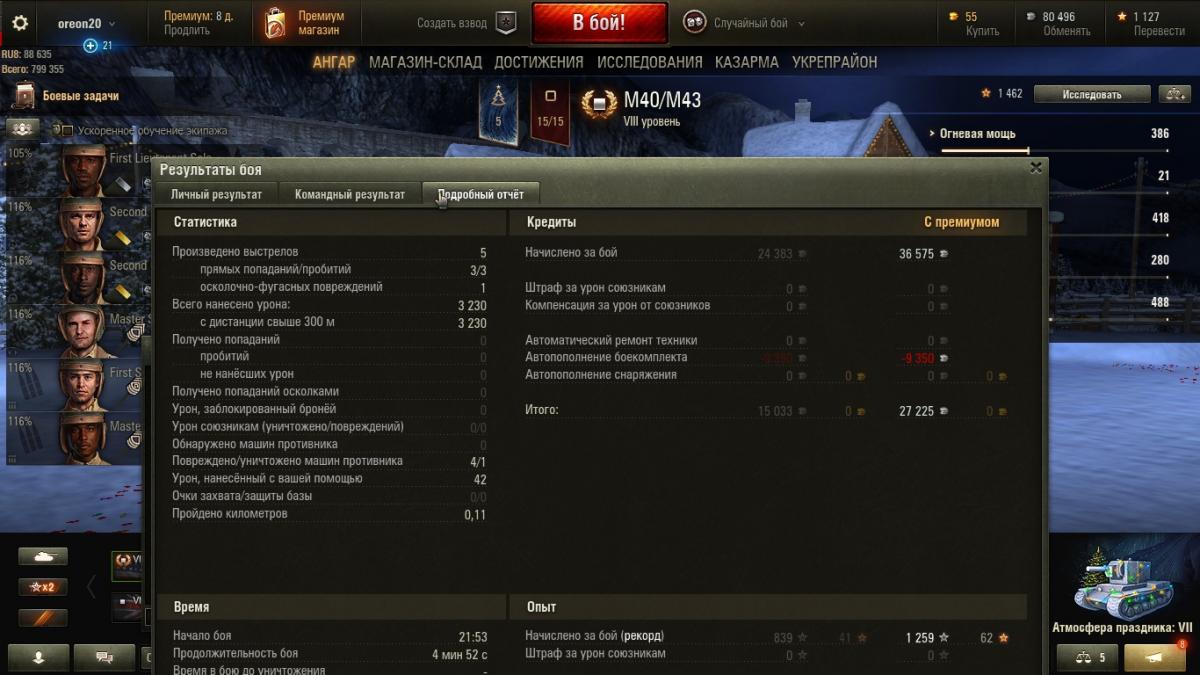Open the chat channels speech-bubble button
1200x675 pixels.
(106, 657)
